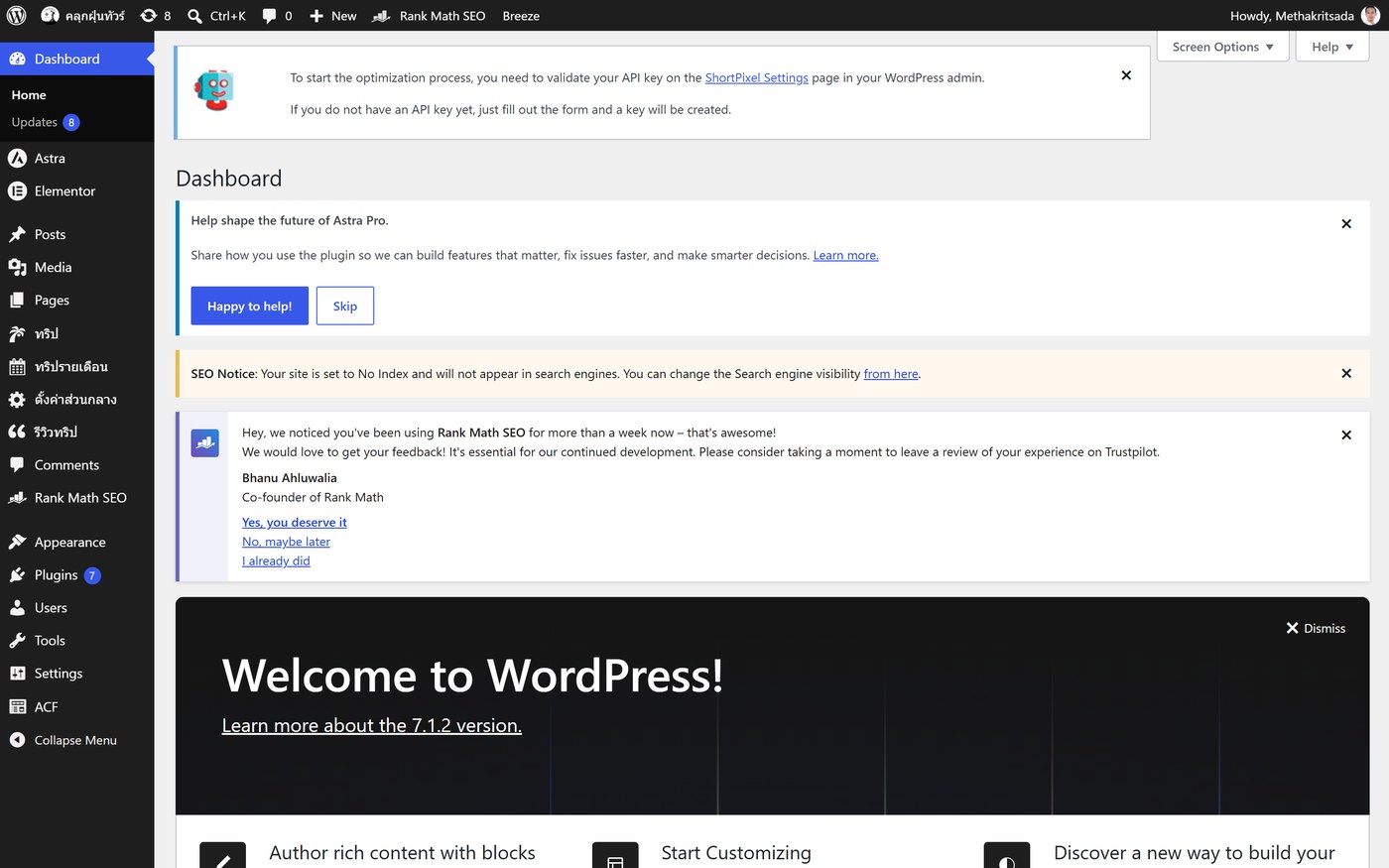Click the Happy to help! button
Image resolution: width=1389 pixels, height=868 pixels.
tap(249, 306)
